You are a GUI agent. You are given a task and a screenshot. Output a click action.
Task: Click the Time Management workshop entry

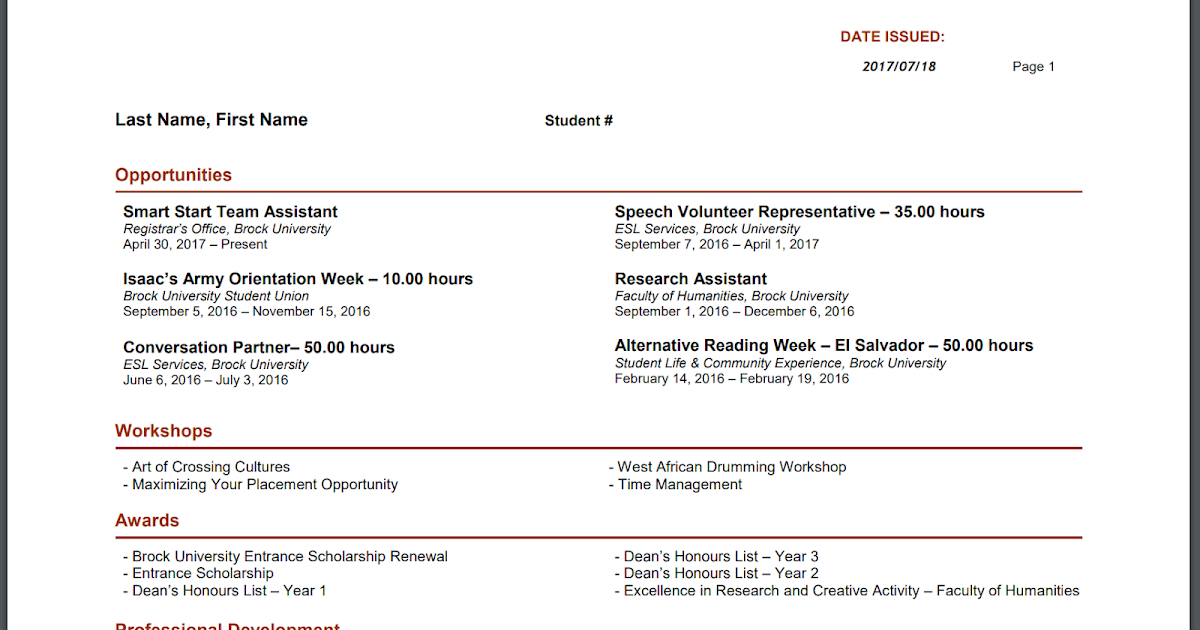676,484
